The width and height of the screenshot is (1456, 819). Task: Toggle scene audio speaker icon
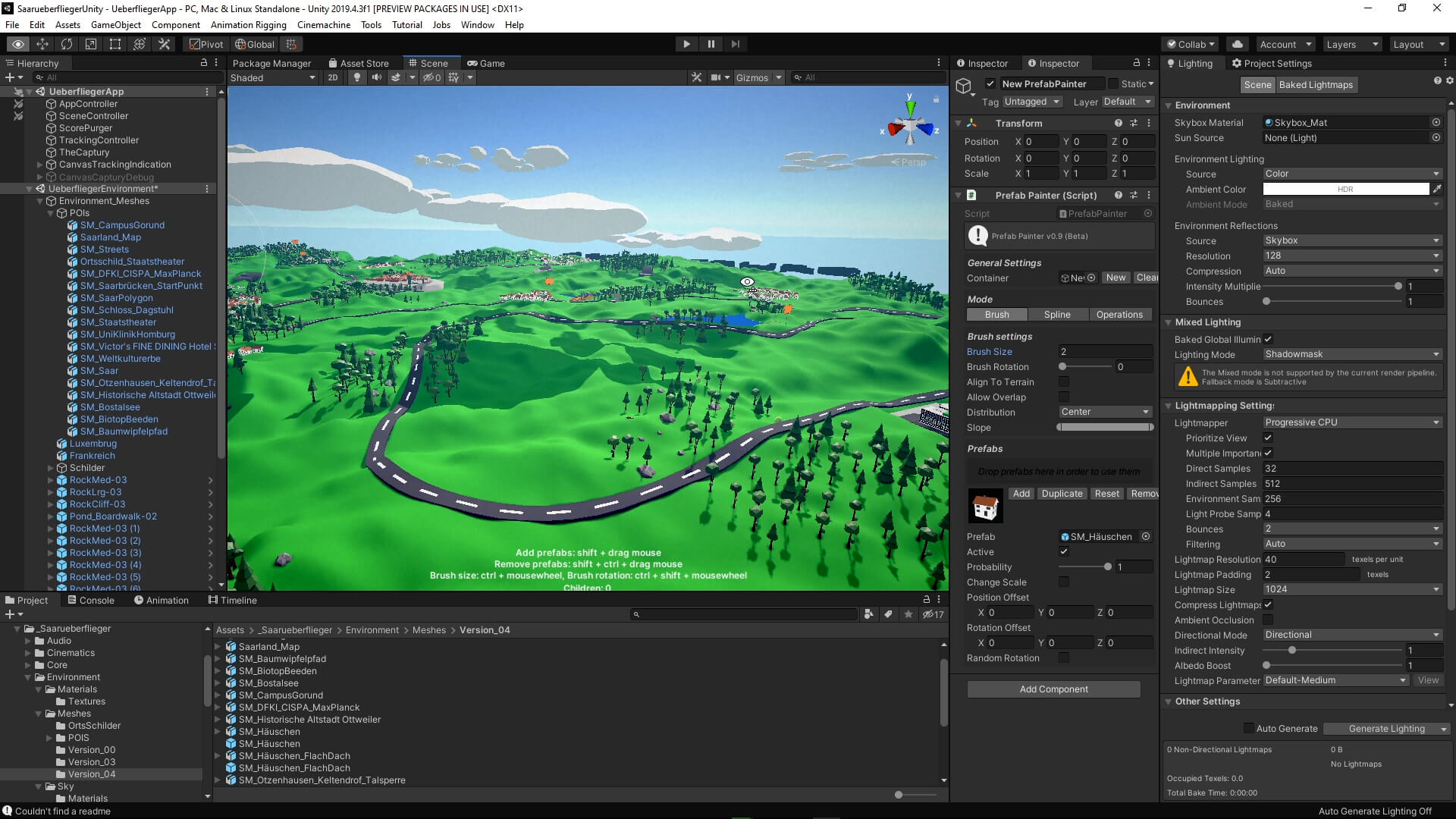tap(376, 77)
